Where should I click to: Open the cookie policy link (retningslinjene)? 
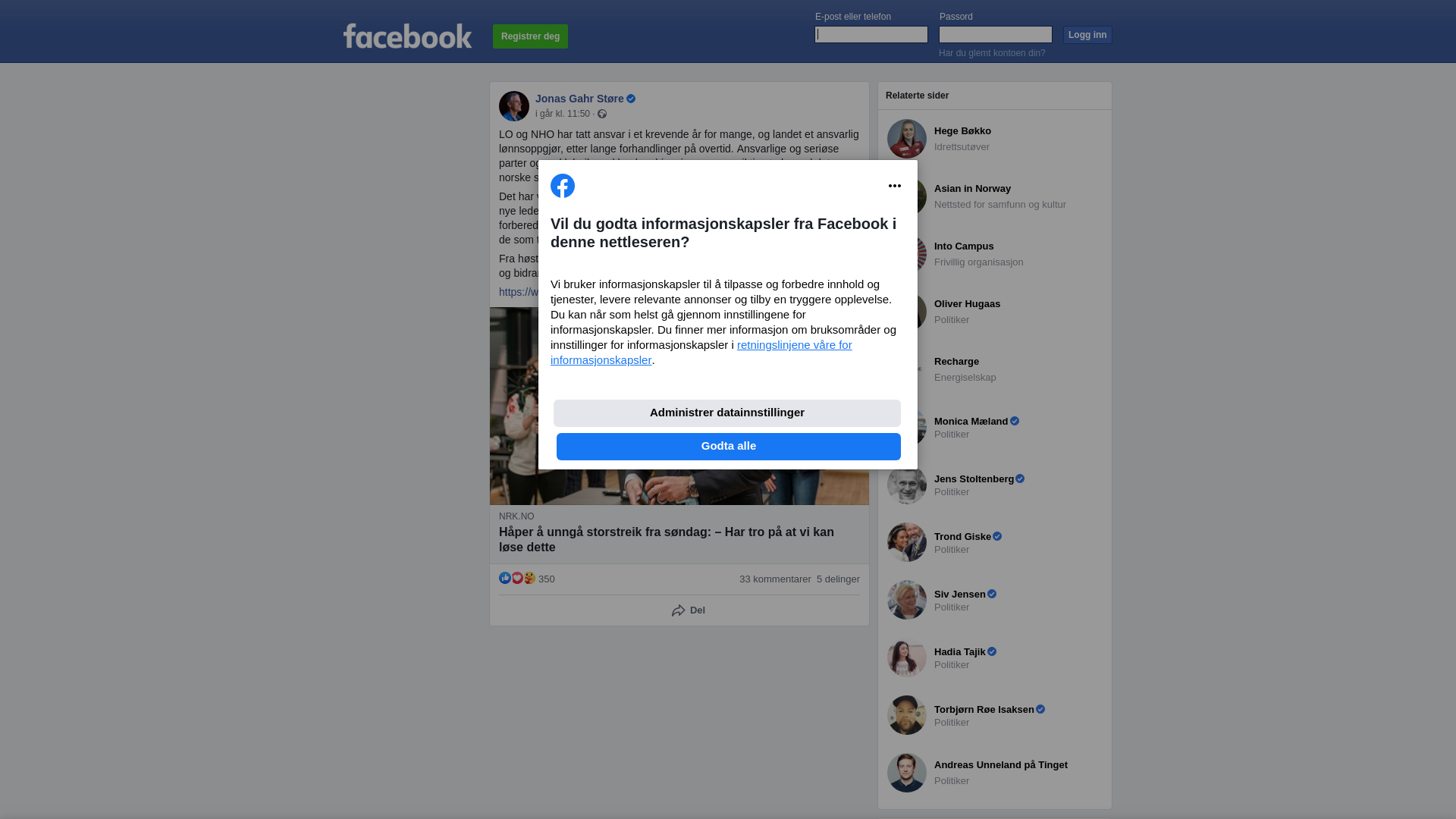point(701,352)
